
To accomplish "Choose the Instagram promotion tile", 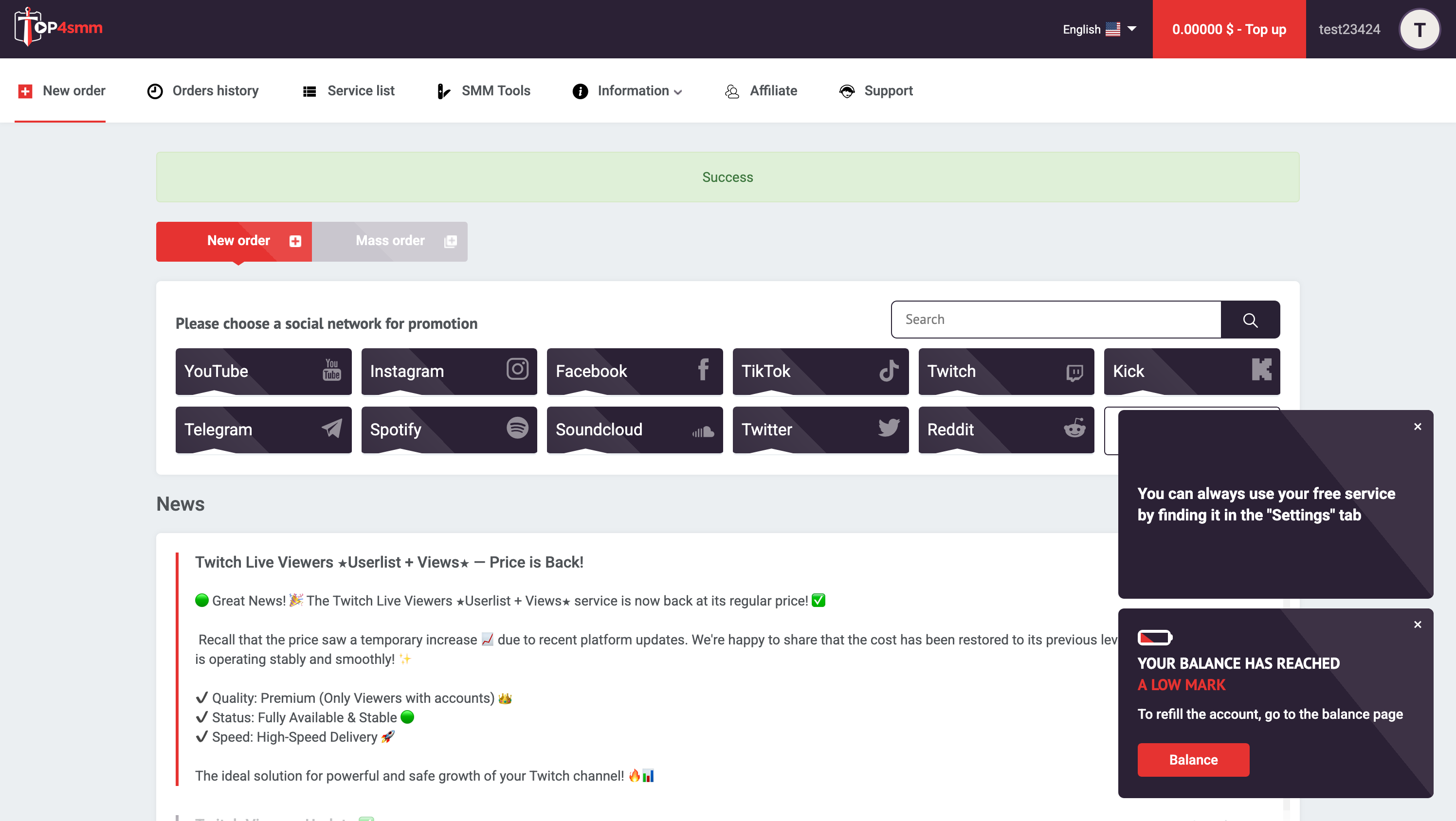I will pos(449,371).
